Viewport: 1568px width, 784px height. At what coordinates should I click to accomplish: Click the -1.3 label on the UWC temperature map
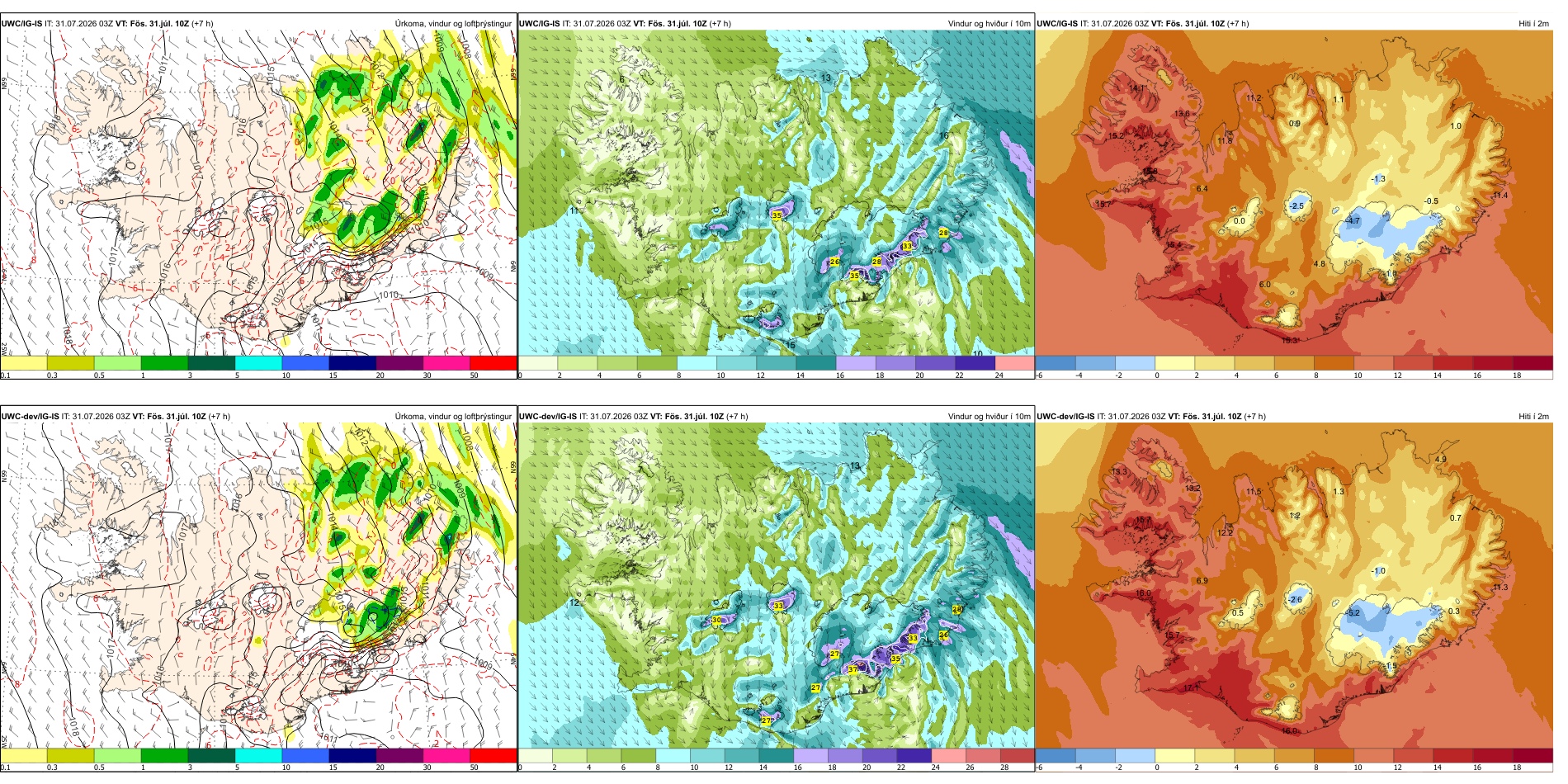1378,179
